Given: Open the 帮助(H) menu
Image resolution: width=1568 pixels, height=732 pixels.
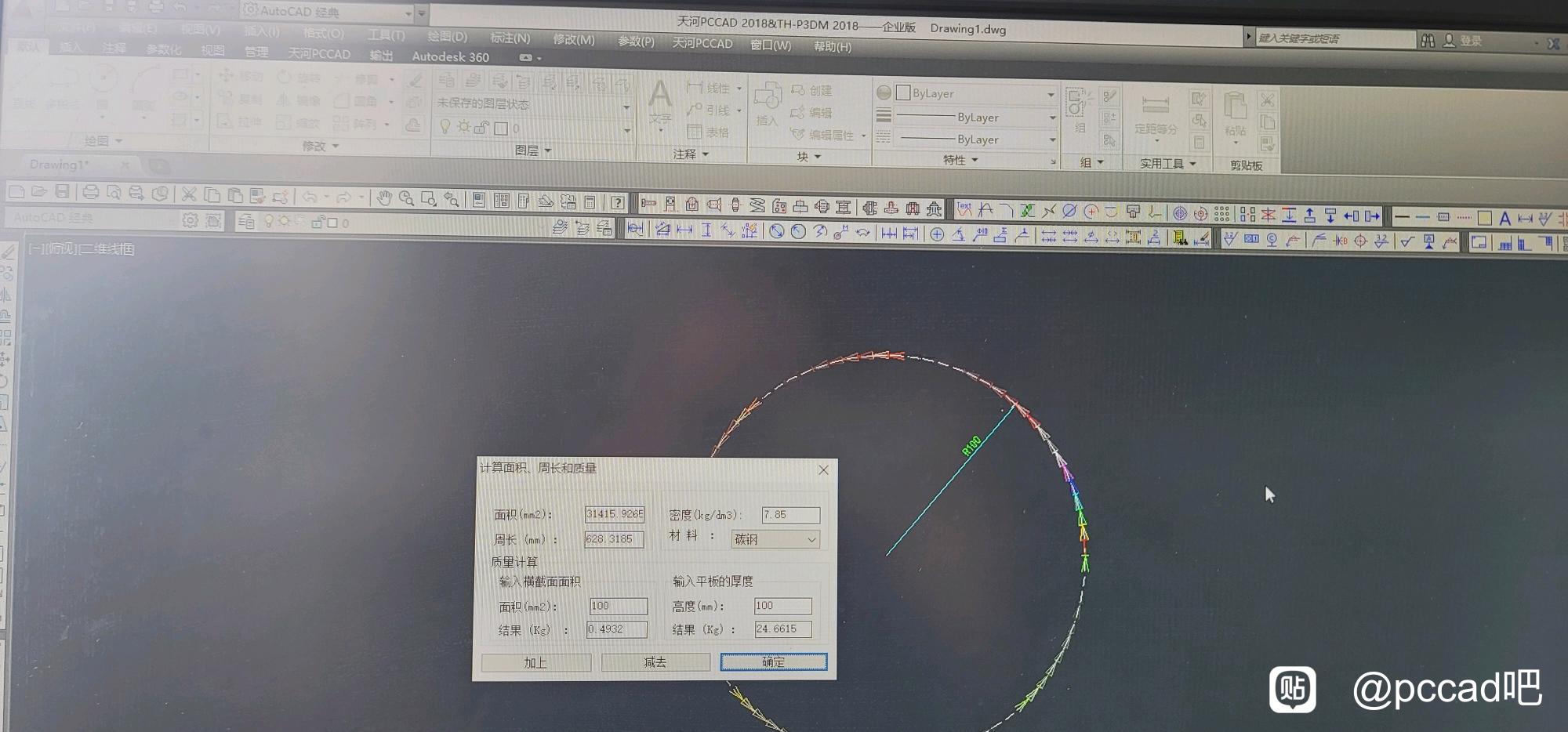Looking at the screenshot, I should pyautogui.click(x=833, y=46).
